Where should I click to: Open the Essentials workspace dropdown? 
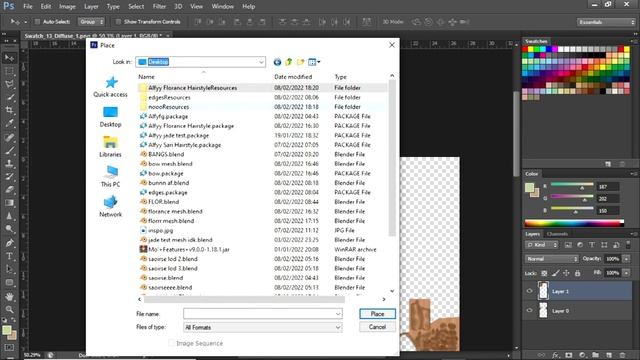(x=606, y=22)
